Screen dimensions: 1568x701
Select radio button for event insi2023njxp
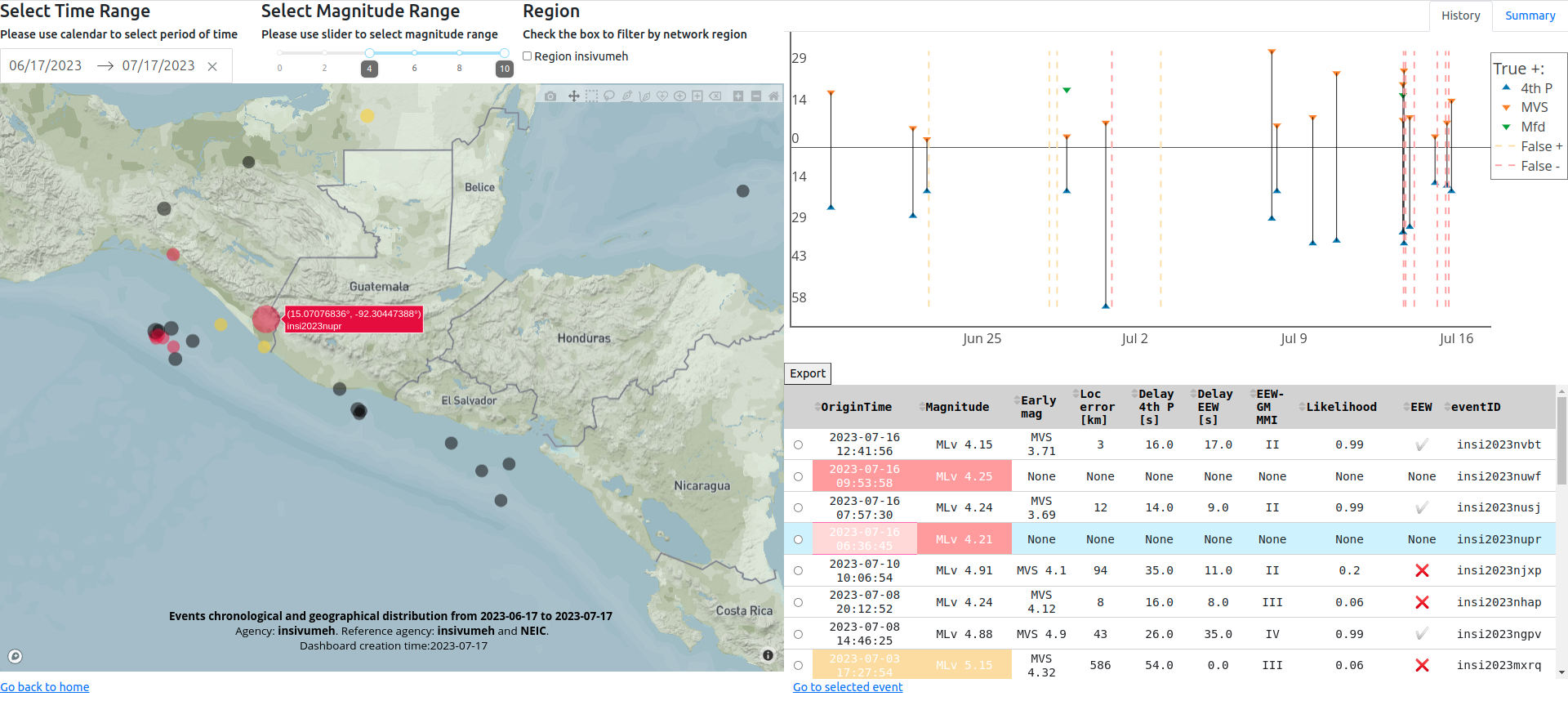(x=798, y=571)
